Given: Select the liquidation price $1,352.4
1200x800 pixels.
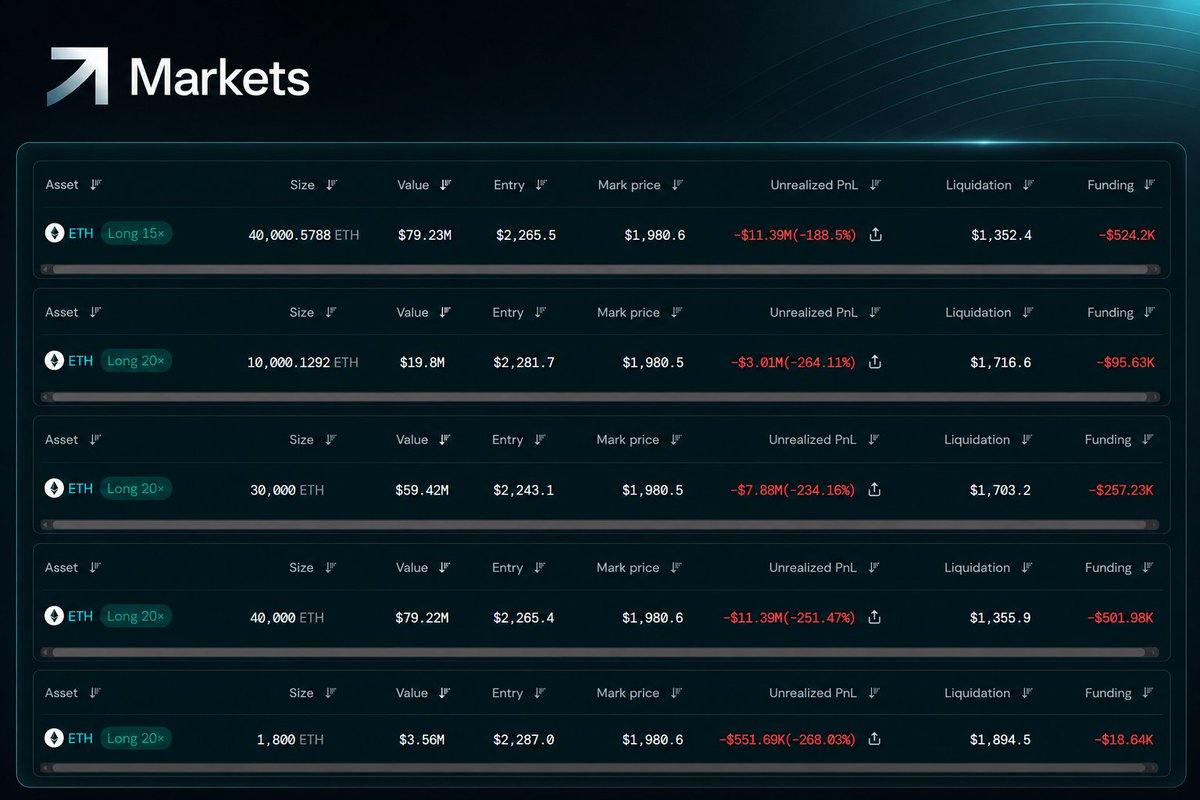Looking at the screenshot, I should pos(1001,236).
